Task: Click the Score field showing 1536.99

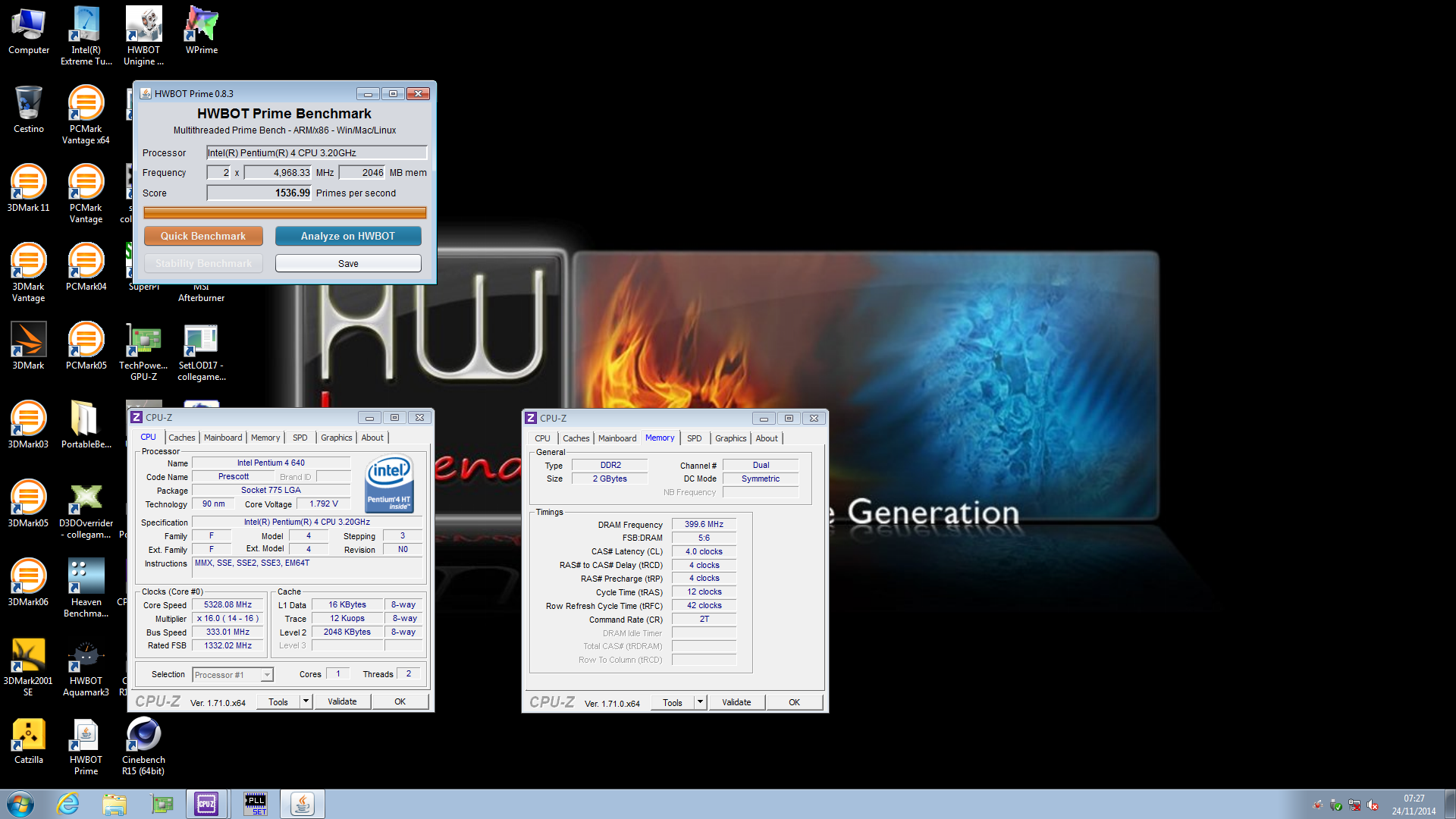Action: click(x=259, y=193)
